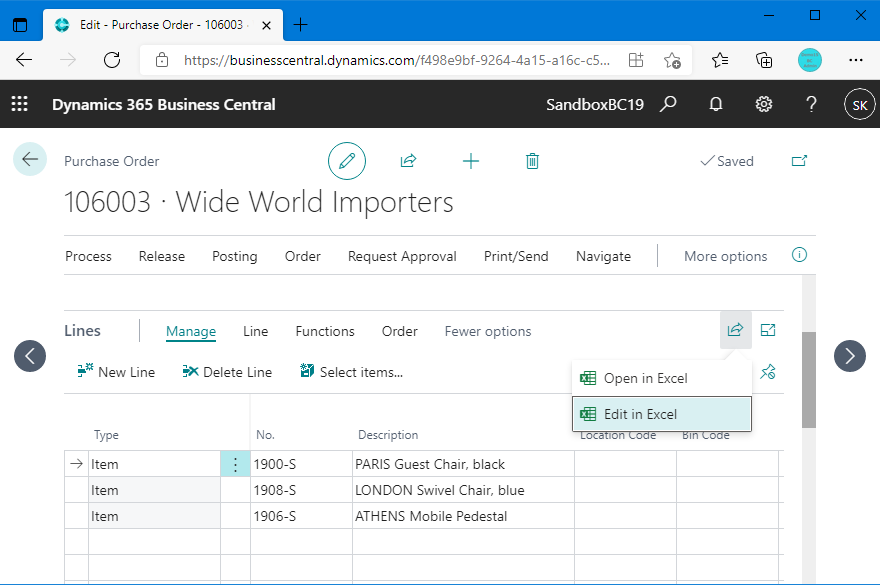Click More options
880x585 pixels.
tap(725, 256)
